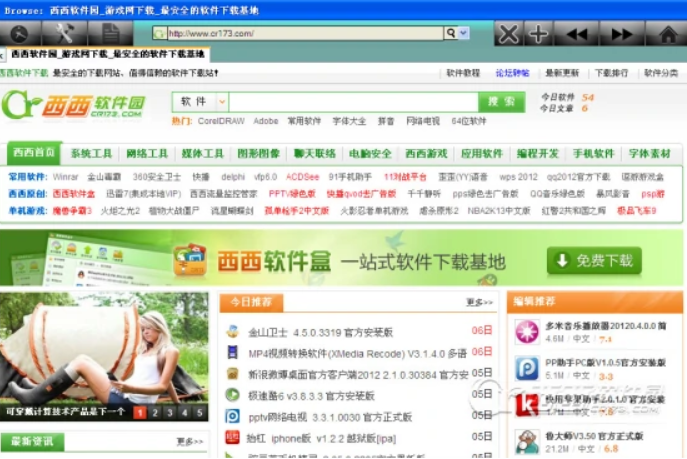The height and width of the screenshot is (459, 687).
Task: Open the 软件分类 top link
Action: tap(661, 73)
